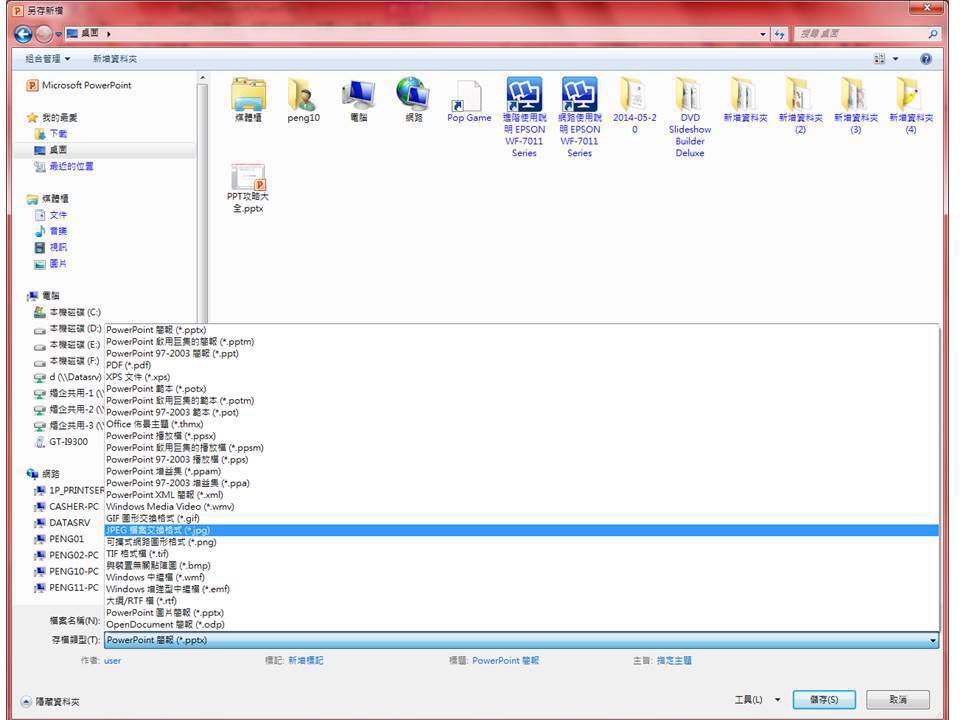Choose the JPEG (*.jpg) format option
Image resolution: width=960 pixels, height=720 pixels.
pos(522,530)
